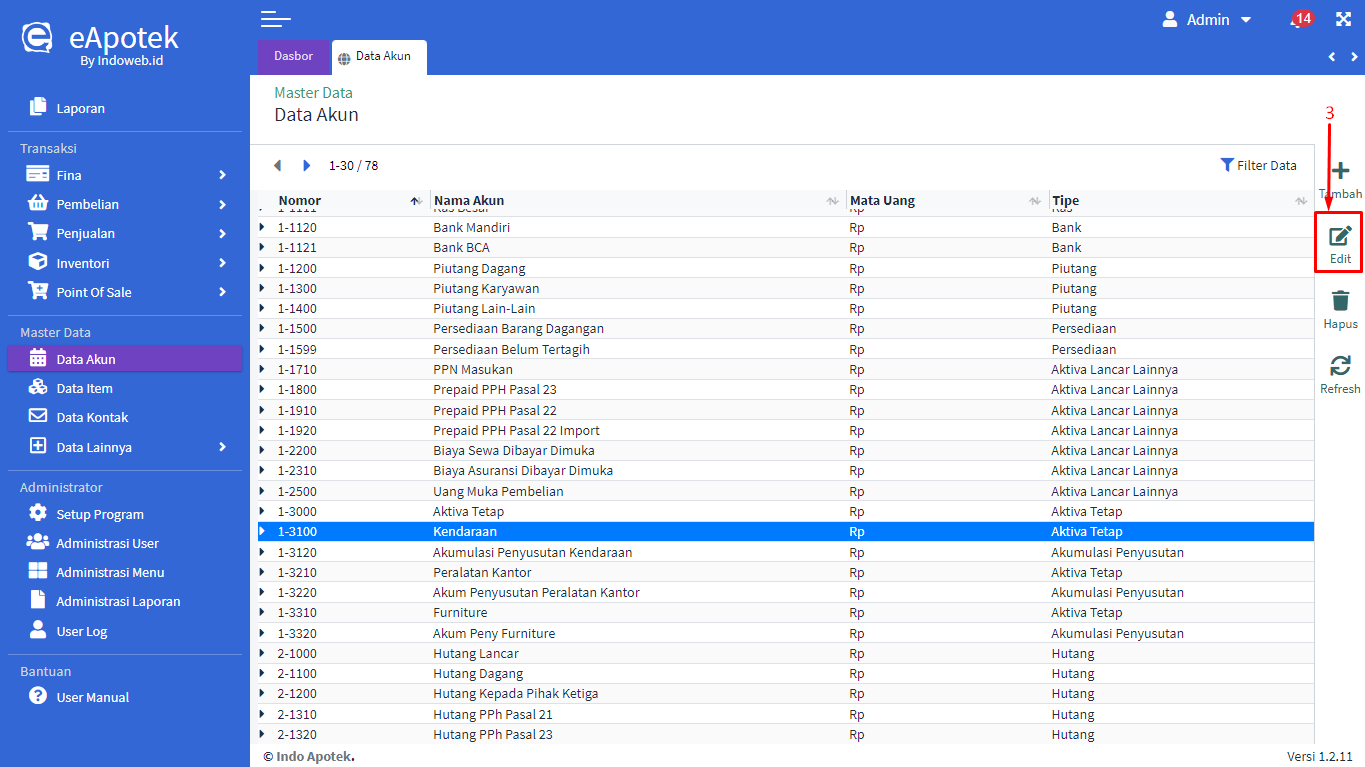Click the Tambah plus icon

coord(1340,172)
